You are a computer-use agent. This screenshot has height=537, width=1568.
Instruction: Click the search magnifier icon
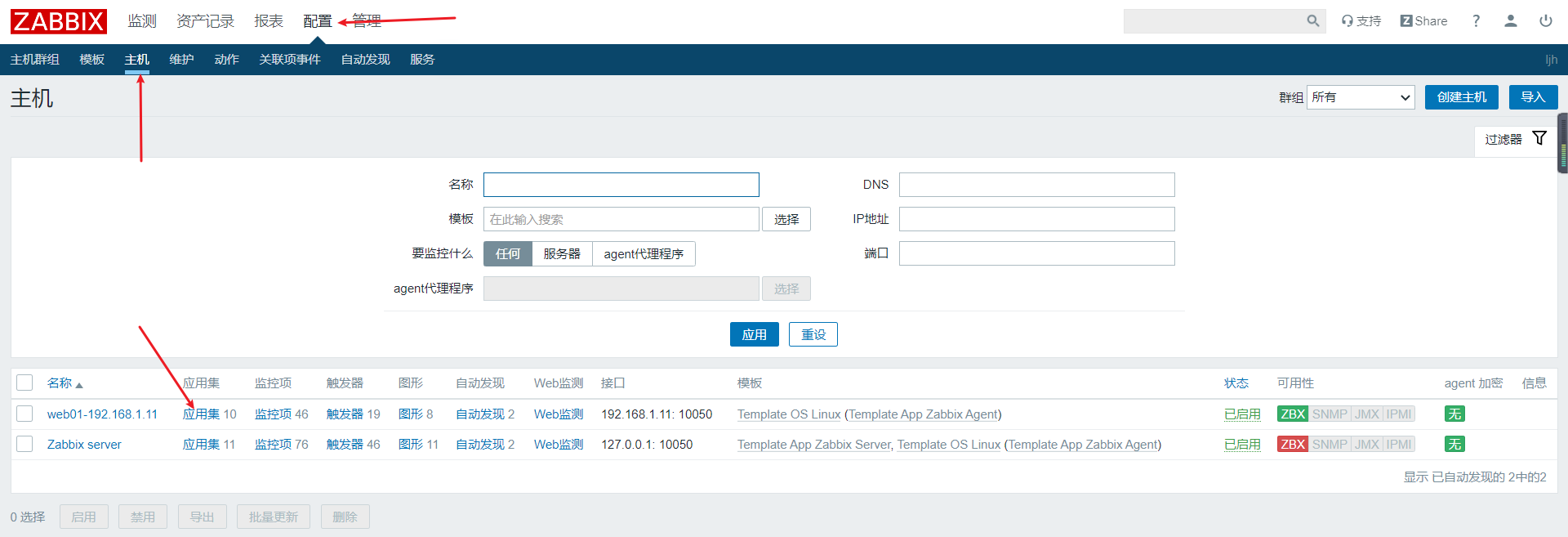point(1312,21)
